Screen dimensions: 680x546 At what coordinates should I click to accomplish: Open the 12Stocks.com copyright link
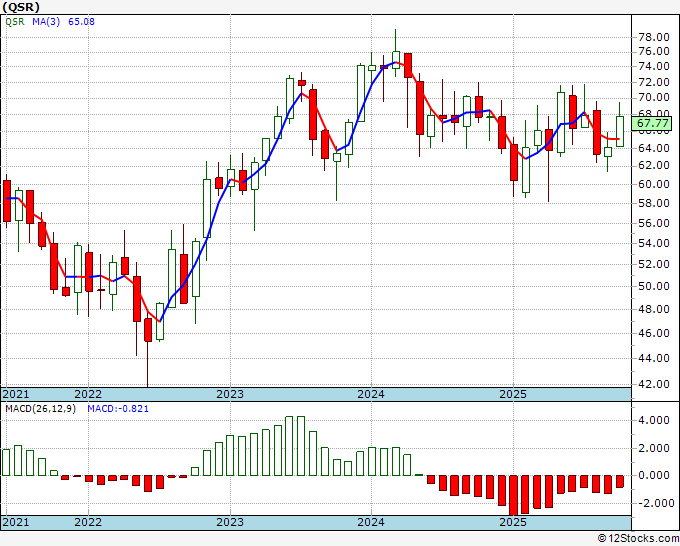(638, 538)
